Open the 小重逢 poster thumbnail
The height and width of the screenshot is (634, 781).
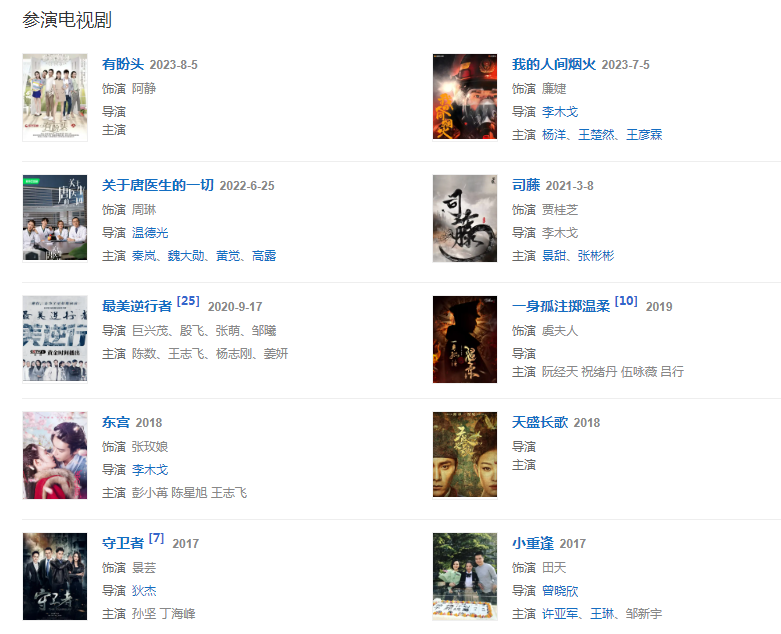coord(465,576)
